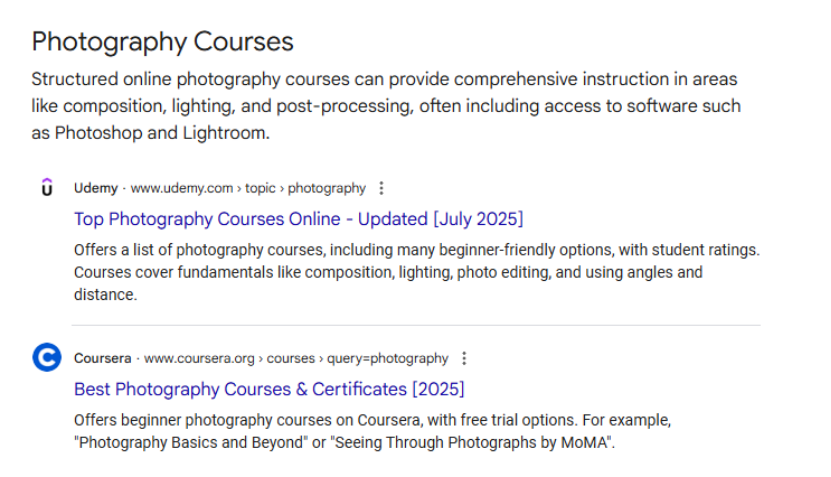Open Best Photography Courses & Certificates link
Viewport: 831px width, 477px height.
(x=269, y=389)
